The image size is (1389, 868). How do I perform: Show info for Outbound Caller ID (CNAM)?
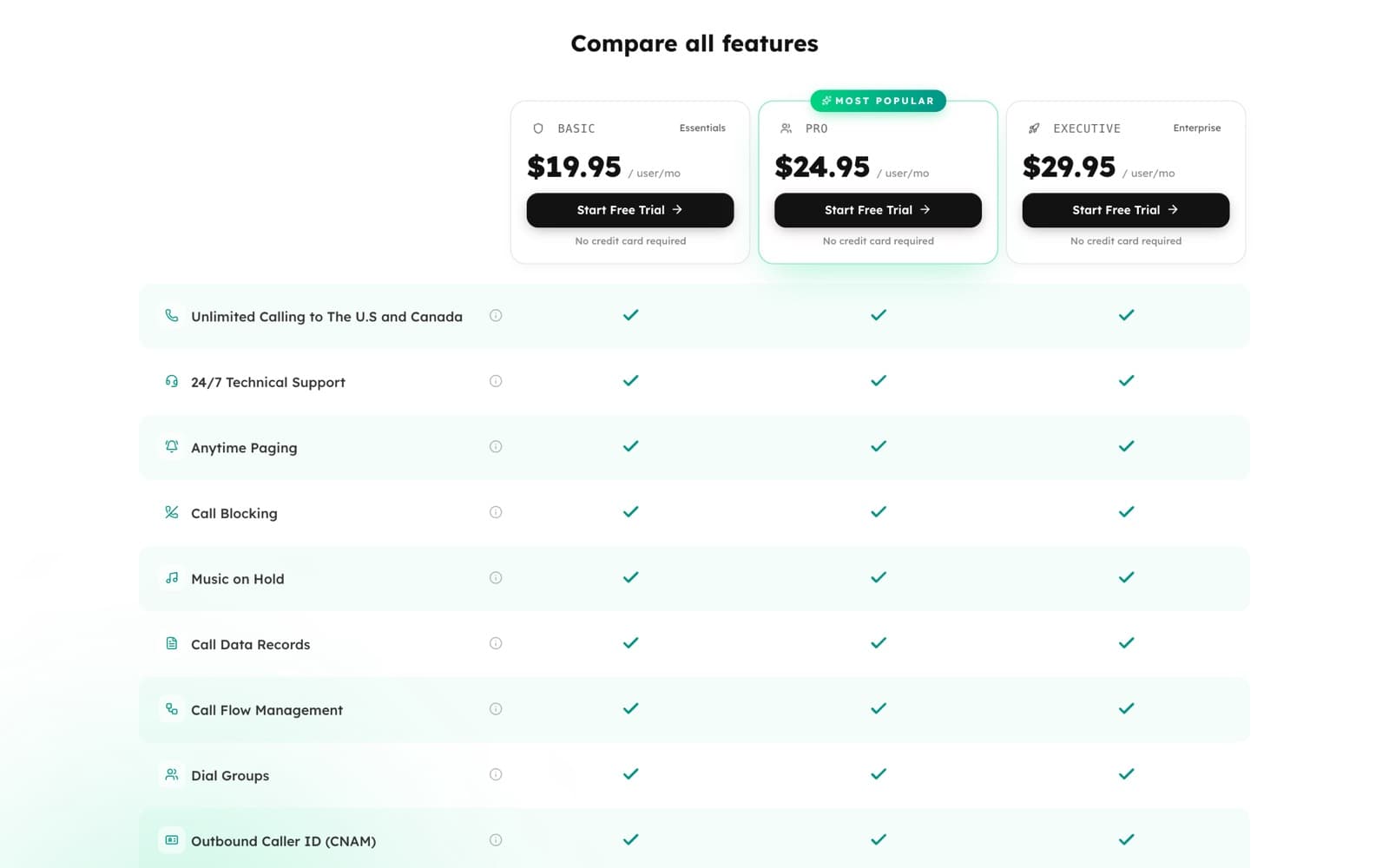coord(496,840)
